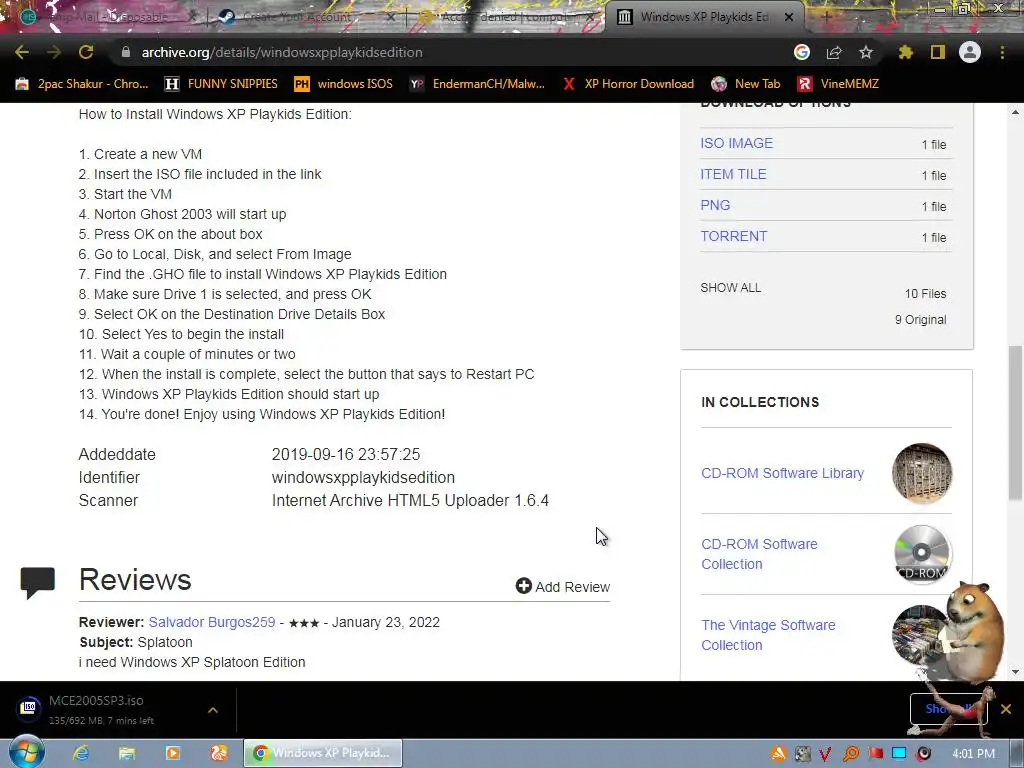Click the scrollbar up arrow

coord(1015,112)
